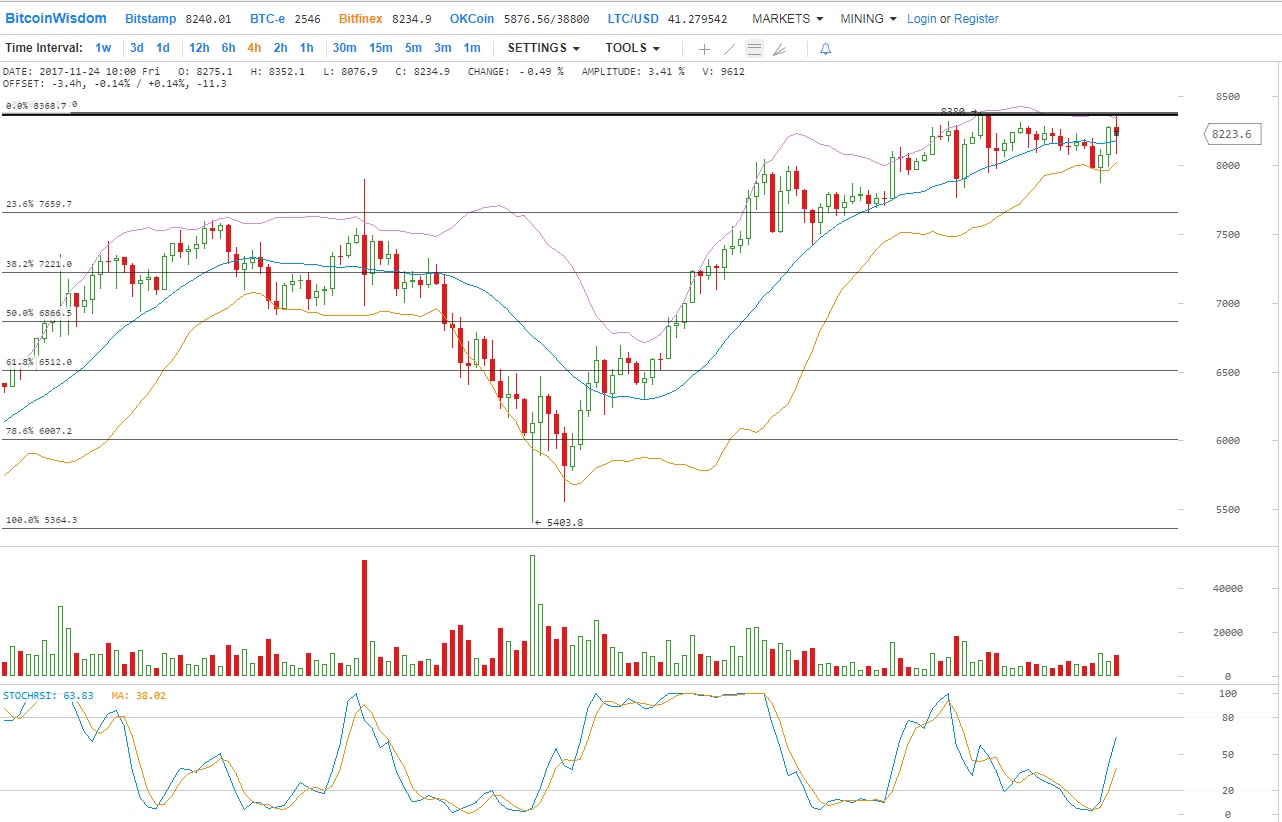
Task: Select the trend line drawing tool
Action: [x=730, y=48]
